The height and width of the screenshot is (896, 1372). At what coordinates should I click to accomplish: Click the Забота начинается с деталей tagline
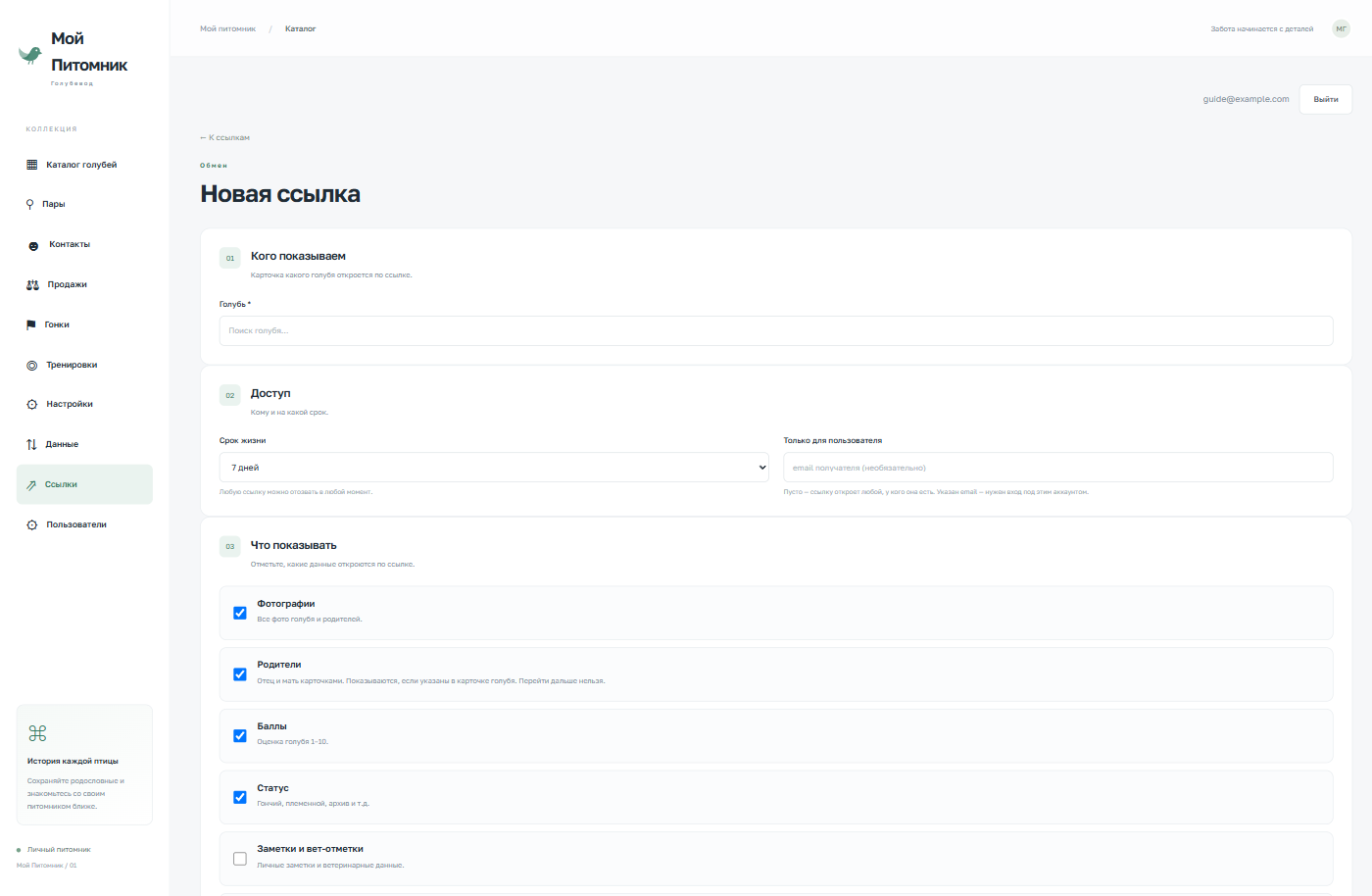click(x=1262, y=29)
